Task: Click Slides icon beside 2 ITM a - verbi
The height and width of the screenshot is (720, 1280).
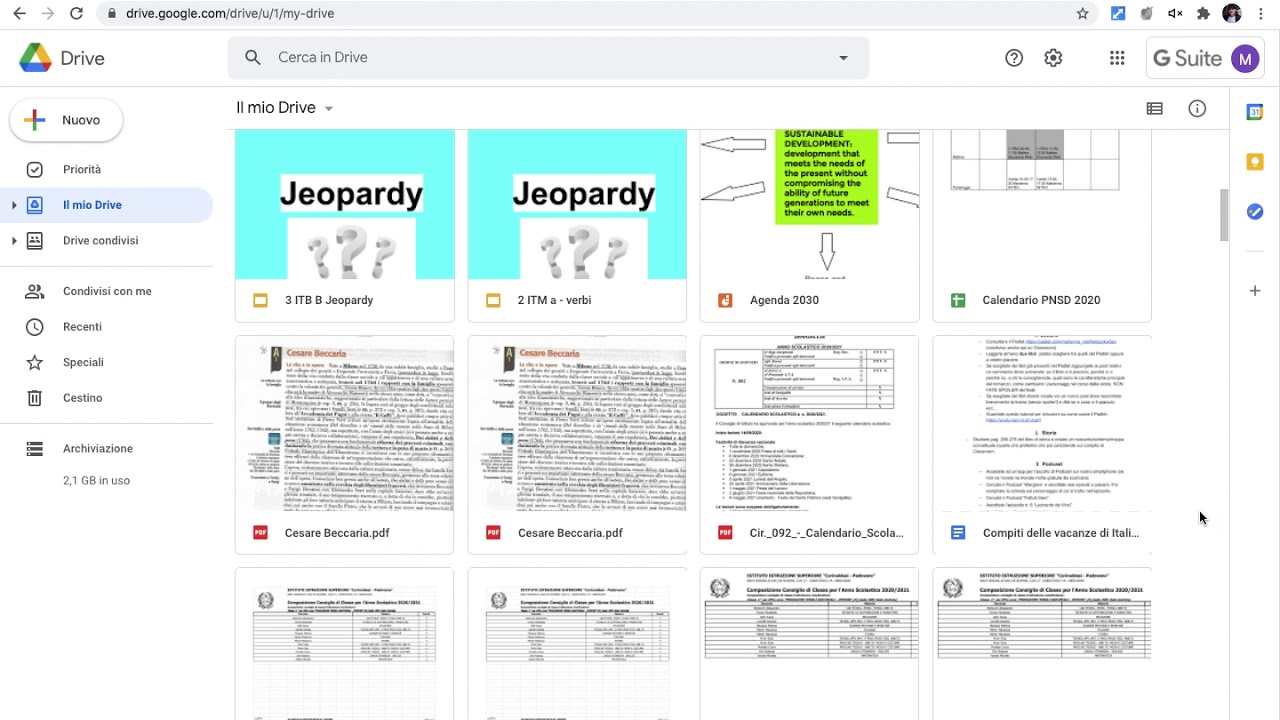Action: click(493, 300)
